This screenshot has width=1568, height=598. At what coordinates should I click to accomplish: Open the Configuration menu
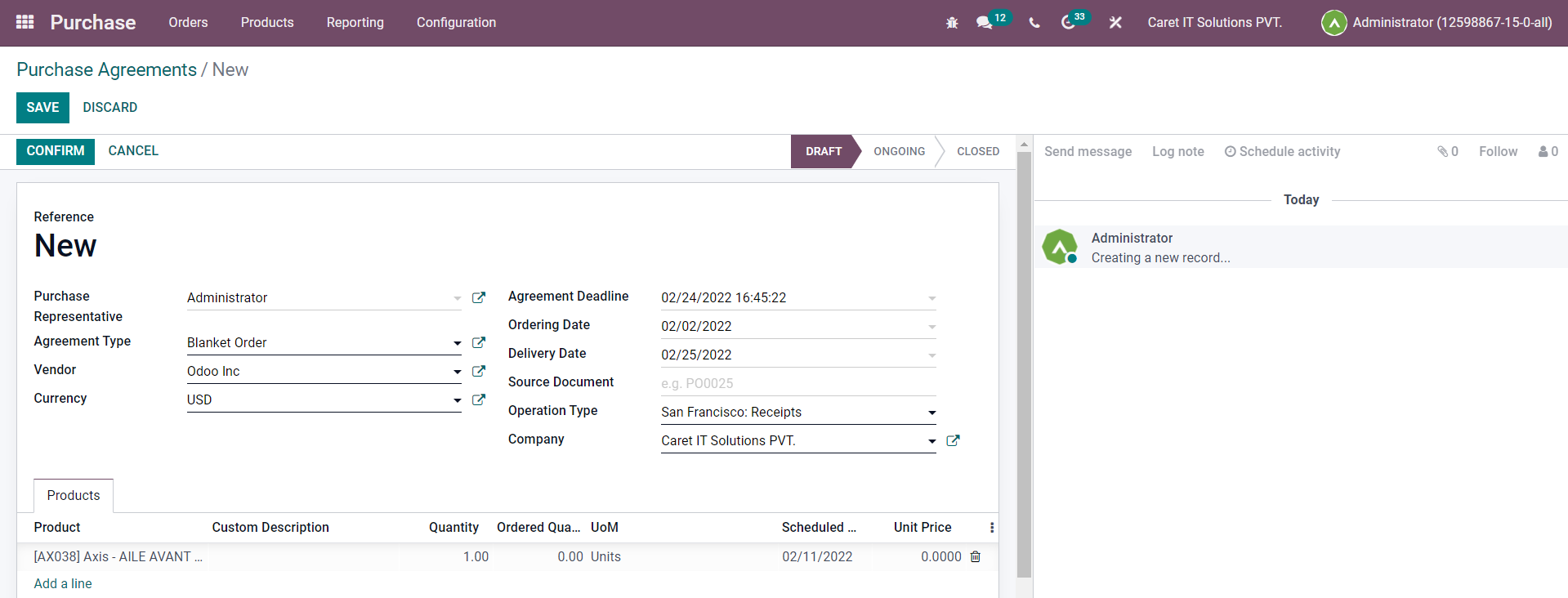tap(456, 23)
